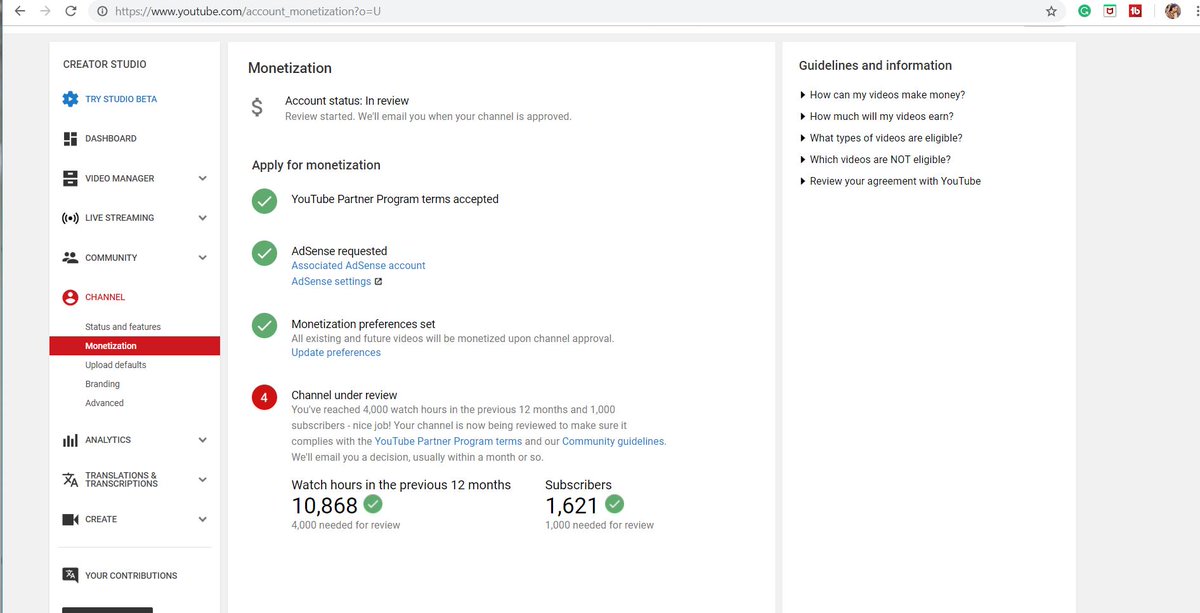Click the '4,000 needed for review' text
1200x613 pixels.
[346, 525]
